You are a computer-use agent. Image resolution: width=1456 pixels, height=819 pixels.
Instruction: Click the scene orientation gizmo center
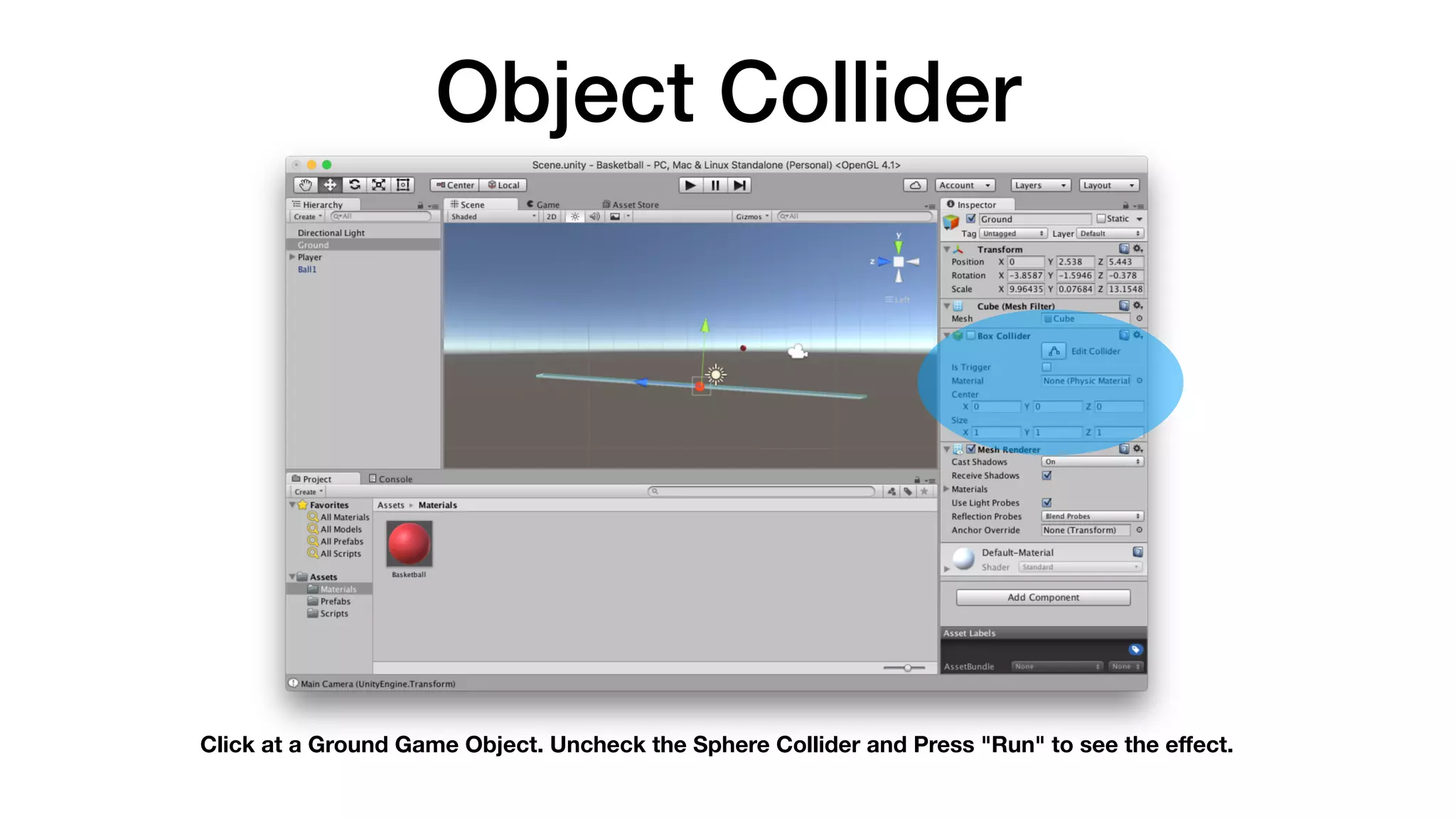pos(899,262)
